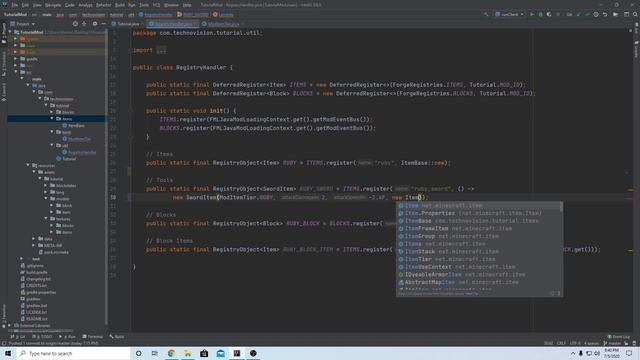This screenshot has width=640, height=360.
Task: Expand the folded import statement
Action: pos(161,50)
